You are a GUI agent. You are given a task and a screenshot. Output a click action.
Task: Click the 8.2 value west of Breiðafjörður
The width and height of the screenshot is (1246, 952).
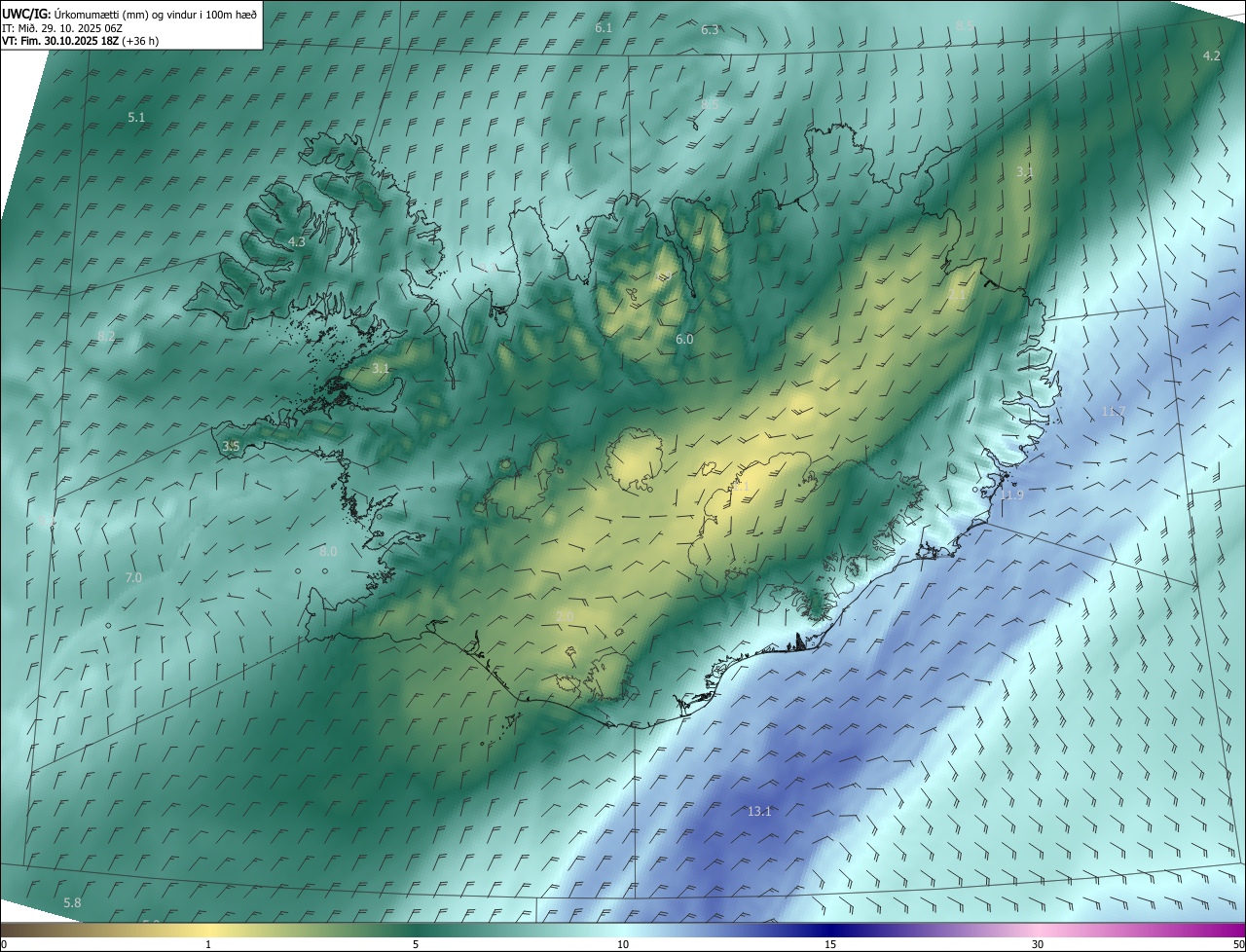point(106,336)
